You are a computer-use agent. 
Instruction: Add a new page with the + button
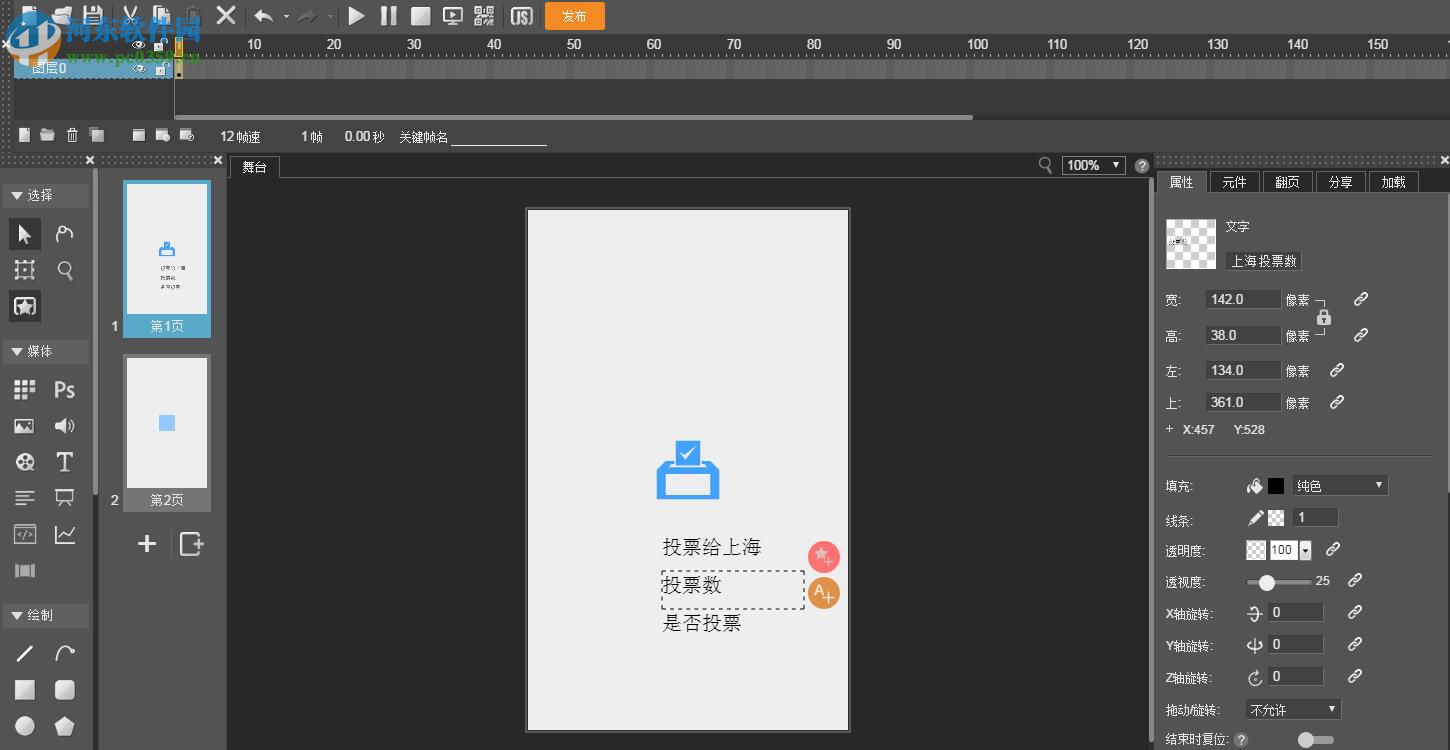click(x=146, y=543)
